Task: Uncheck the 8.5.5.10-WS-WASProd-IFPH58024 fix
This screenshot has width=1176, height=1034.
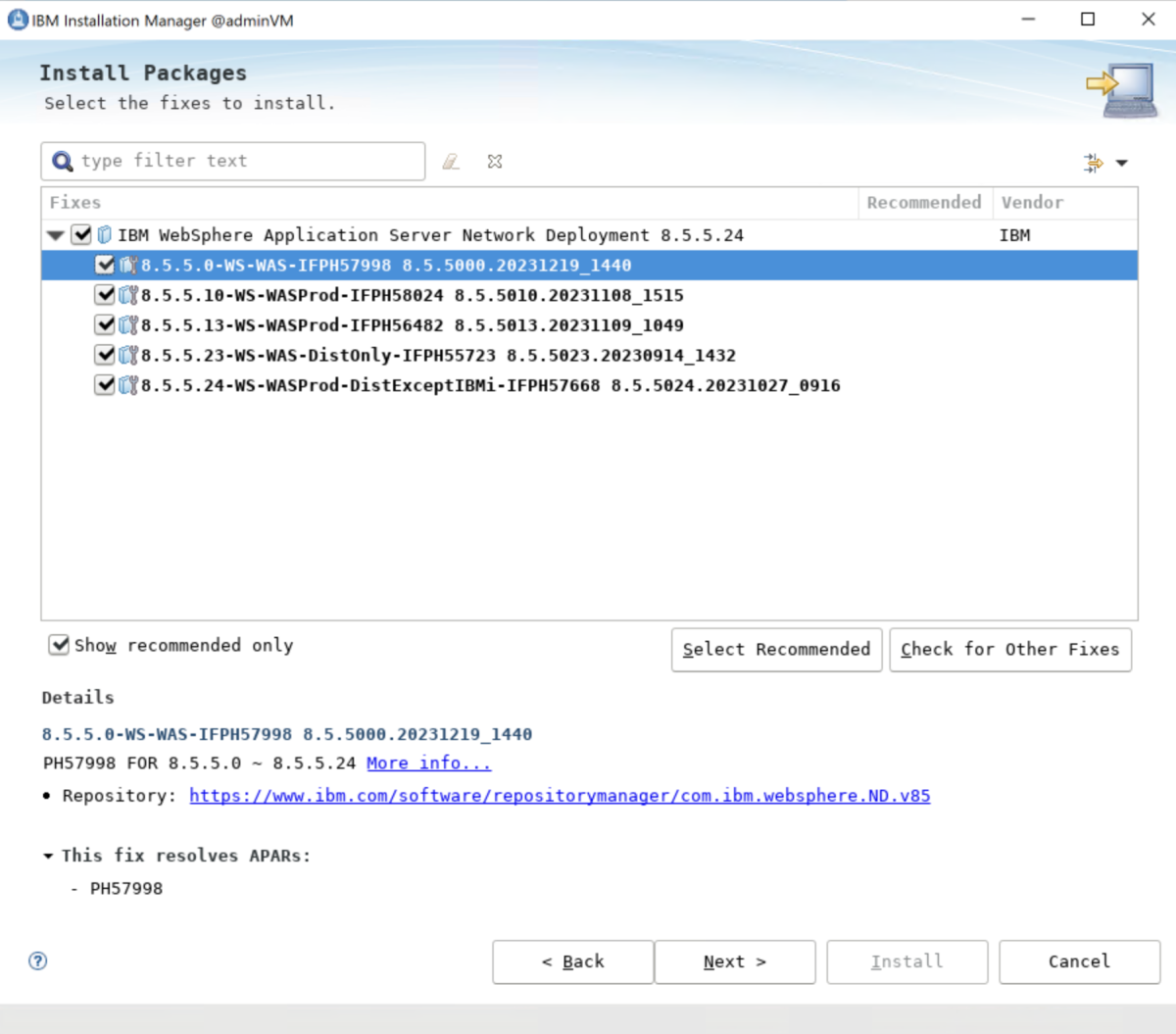Action: (105, 295)
